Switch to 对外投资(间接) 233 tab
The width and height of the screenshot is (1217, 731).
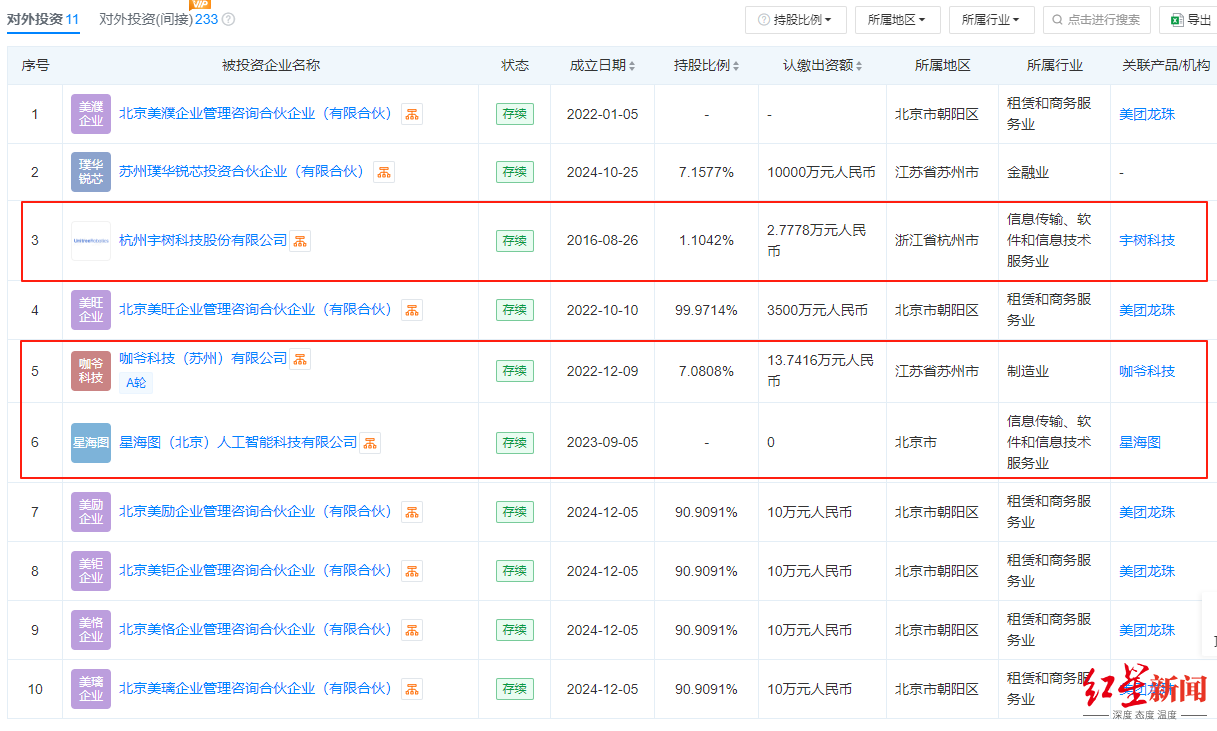(158, 19)
